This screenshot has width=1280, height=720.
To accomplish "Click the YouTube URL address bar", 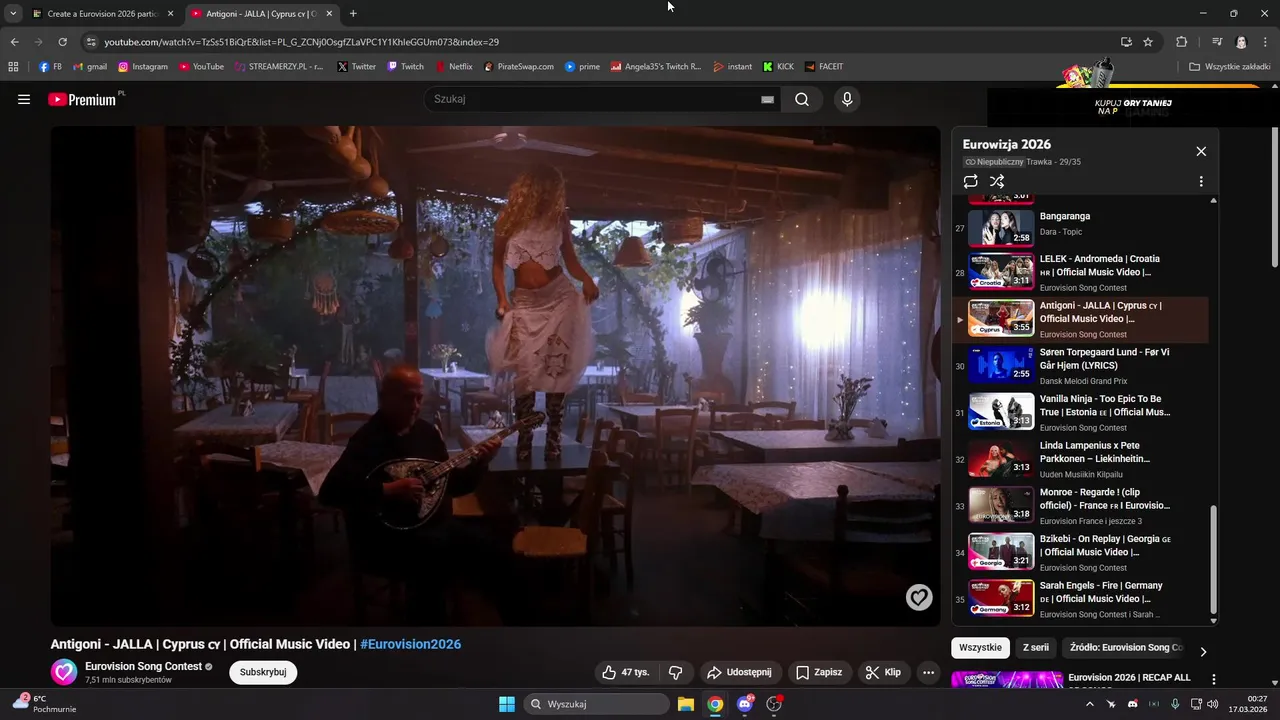I will 600,42.
